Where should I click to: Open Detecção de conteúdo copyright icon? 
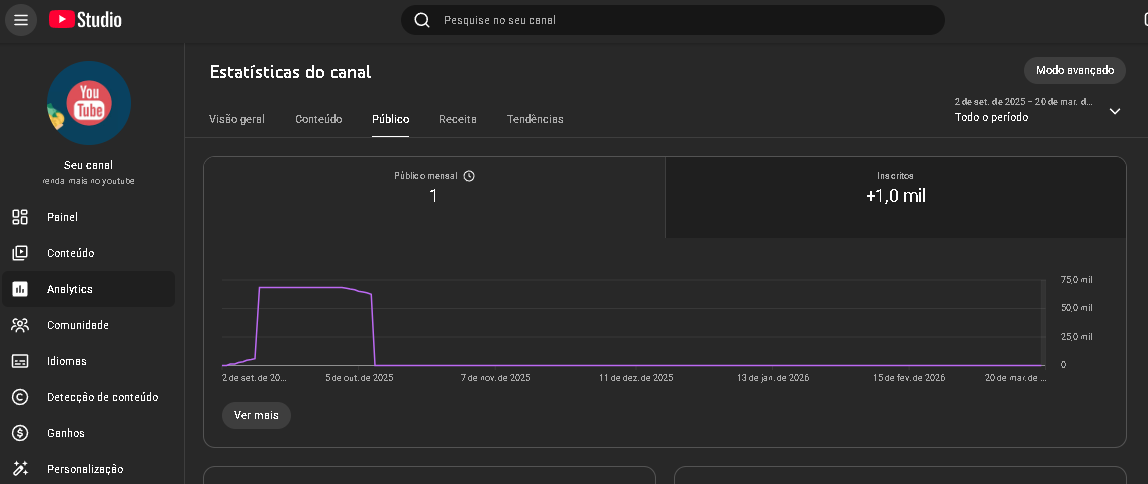pyautogui.click(x=20, y=397)
